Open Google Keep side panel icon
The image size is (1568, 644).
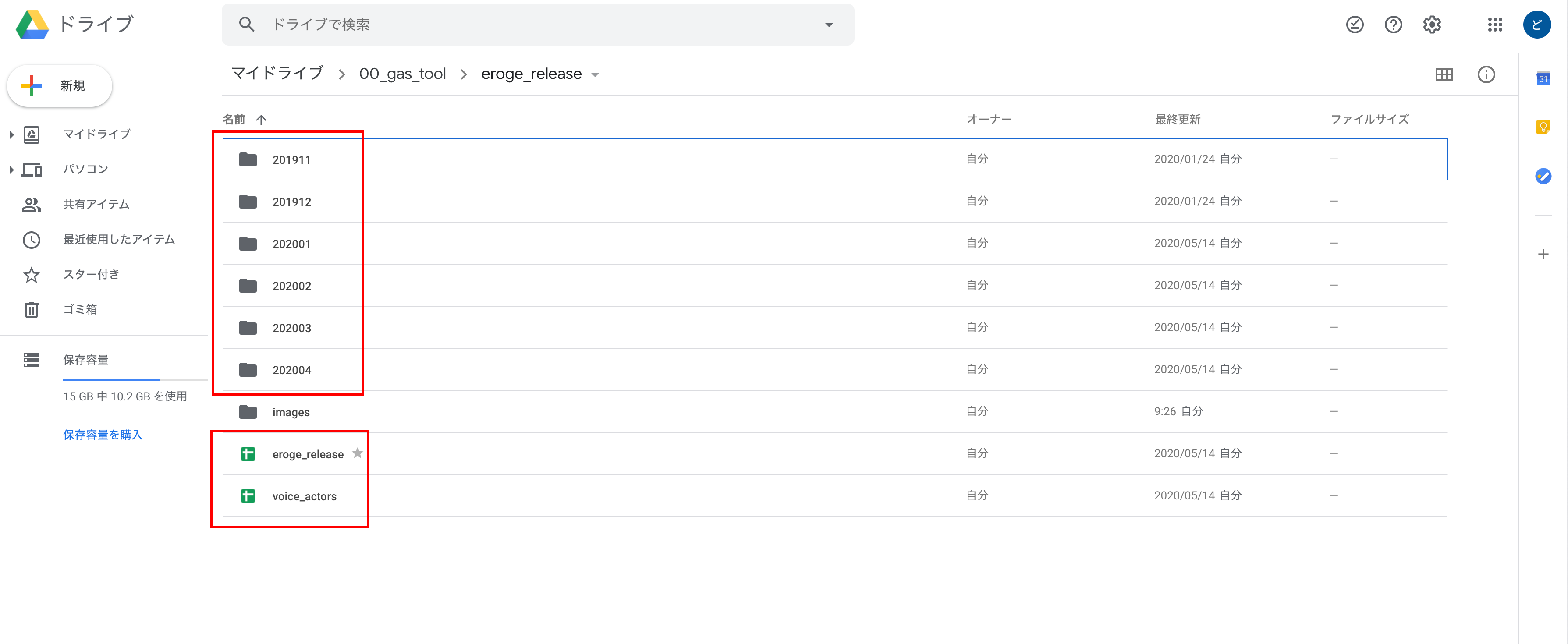1543,127
